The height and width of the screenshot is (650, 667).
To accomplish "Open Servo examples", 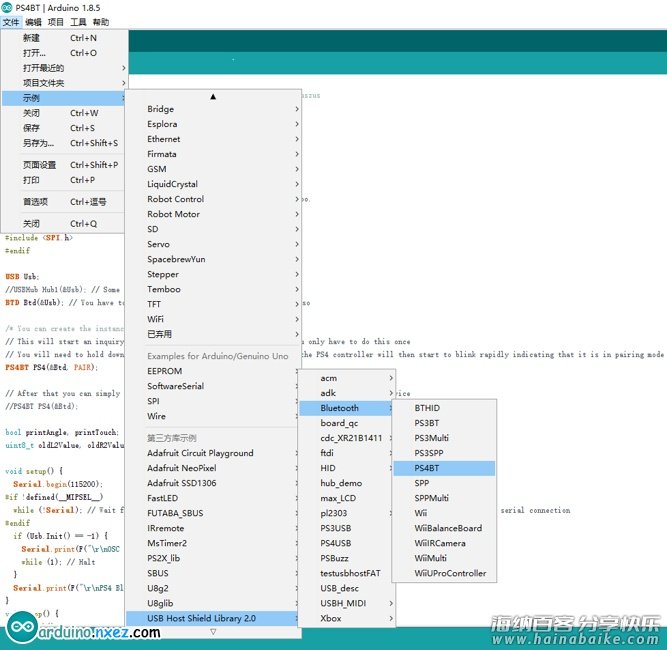I will 214,244.
